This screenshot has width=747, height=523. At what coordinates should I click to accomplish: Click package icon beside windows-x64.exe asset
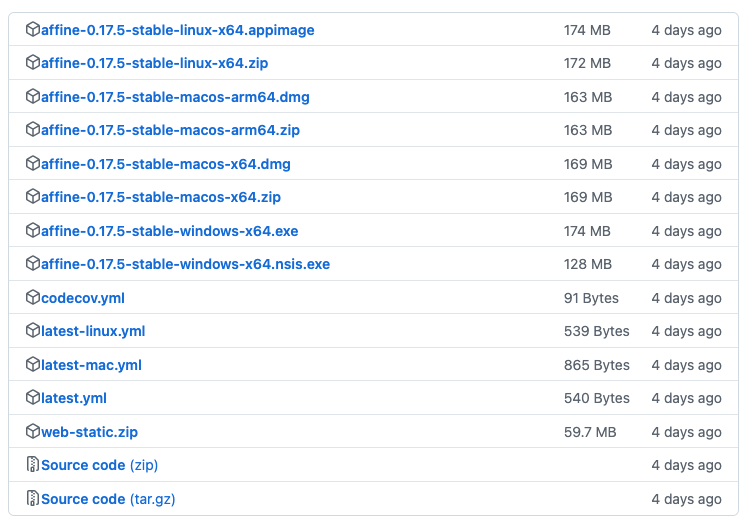32,231
